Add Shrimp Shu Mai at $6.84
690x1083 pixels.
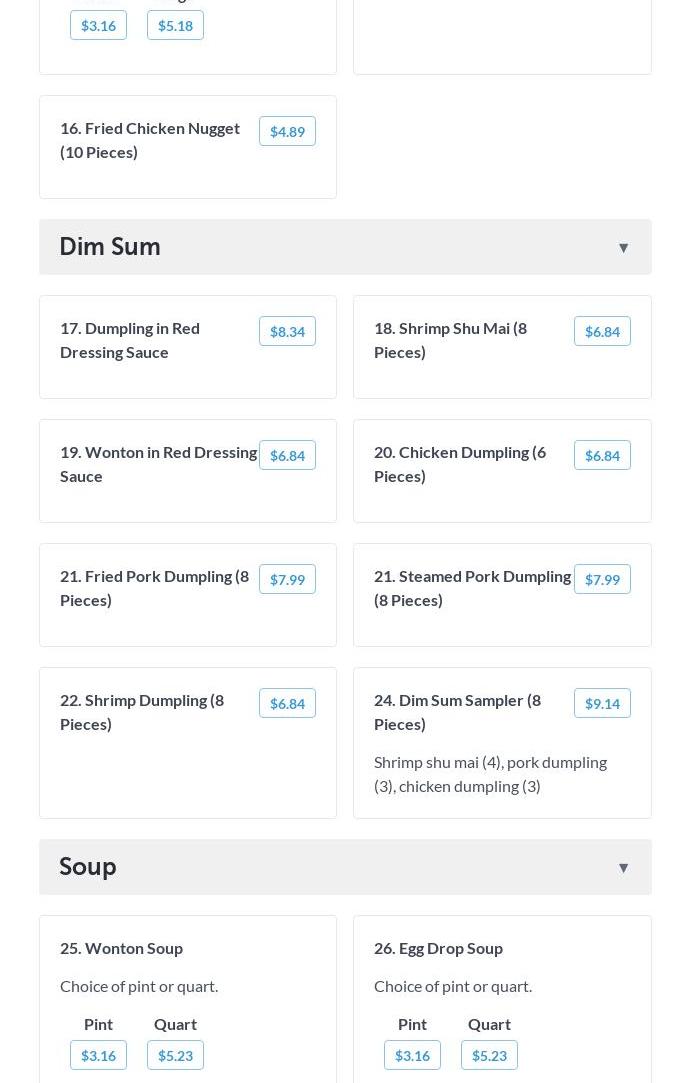(x=602, y=331)
